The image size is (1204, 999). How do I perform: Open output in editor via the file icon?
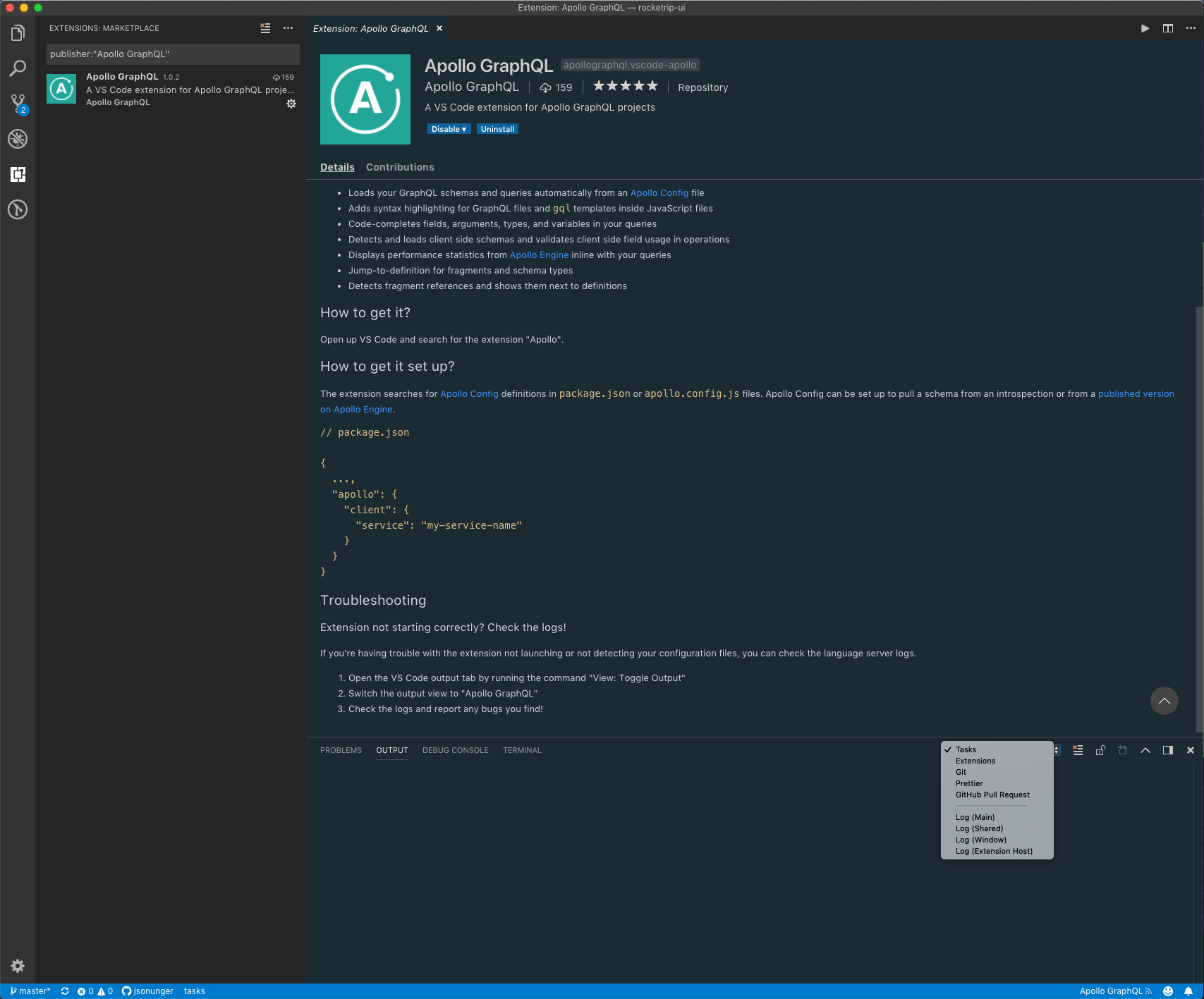coord(1122,750)
